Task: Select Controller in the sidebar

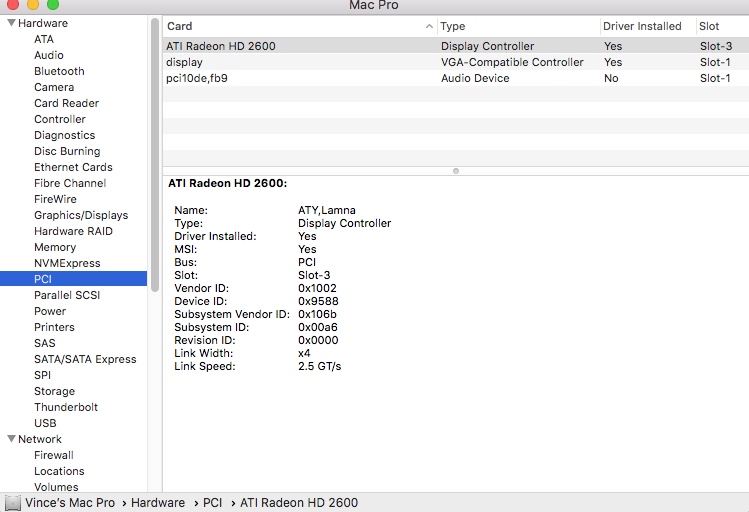Action: click(x=60, y=119)
